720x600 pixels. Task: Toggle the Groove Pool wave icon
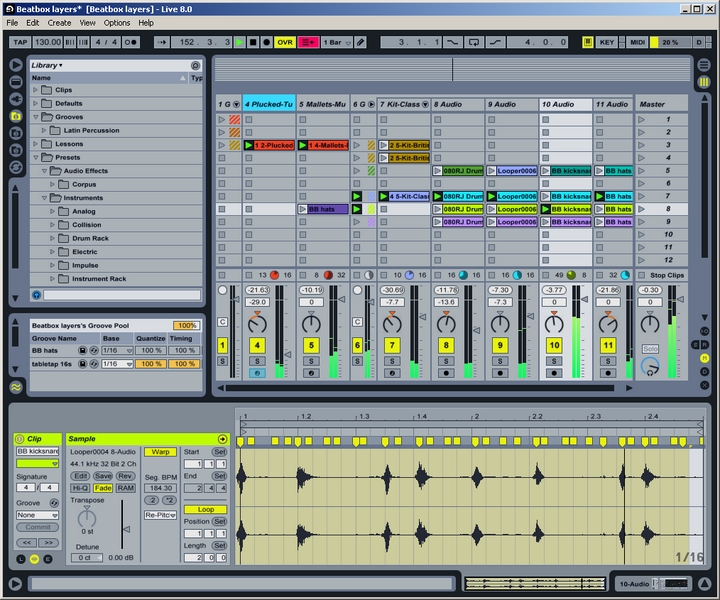pos(16,387)
